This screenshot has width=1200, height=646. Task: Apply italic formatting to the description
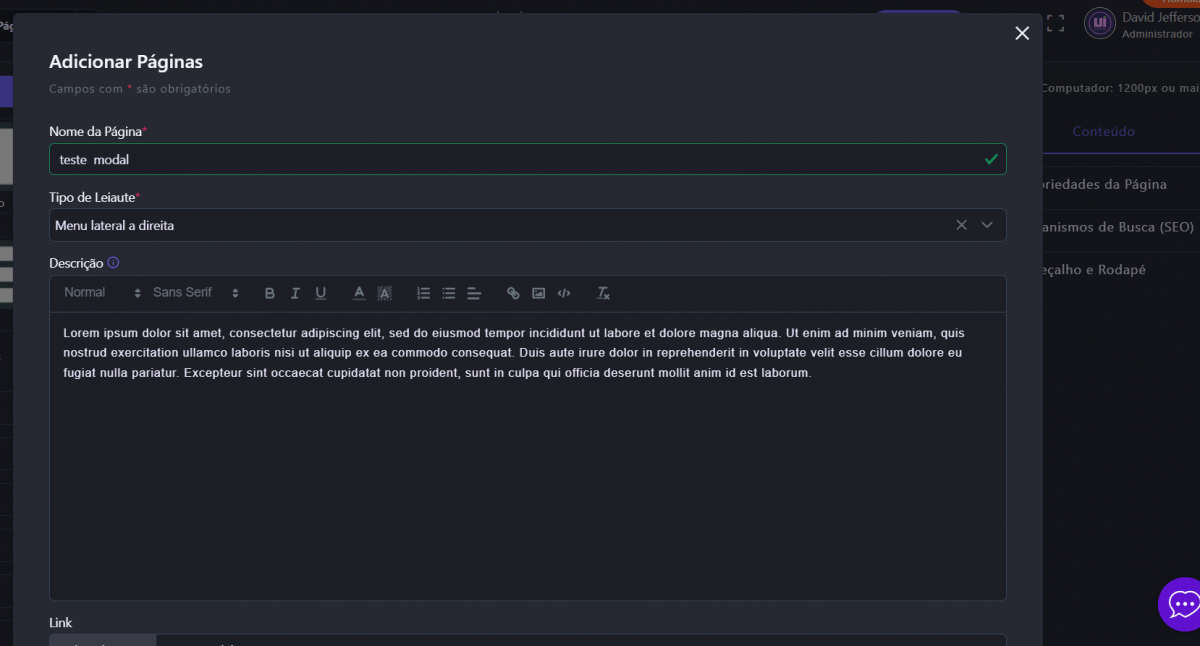click(x=295, y=293)
